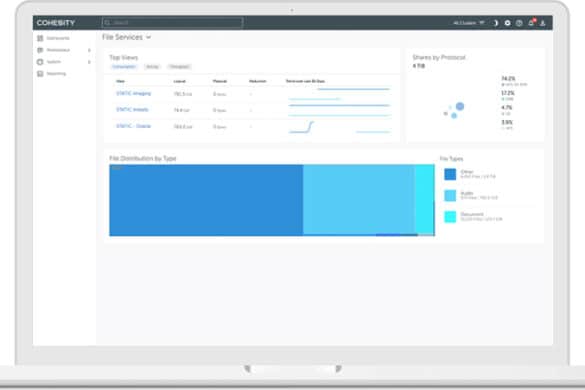Click the light blue Audio segment in chart
The height and width of the screenshot is (390, 585).
click(x=359, y=200)
